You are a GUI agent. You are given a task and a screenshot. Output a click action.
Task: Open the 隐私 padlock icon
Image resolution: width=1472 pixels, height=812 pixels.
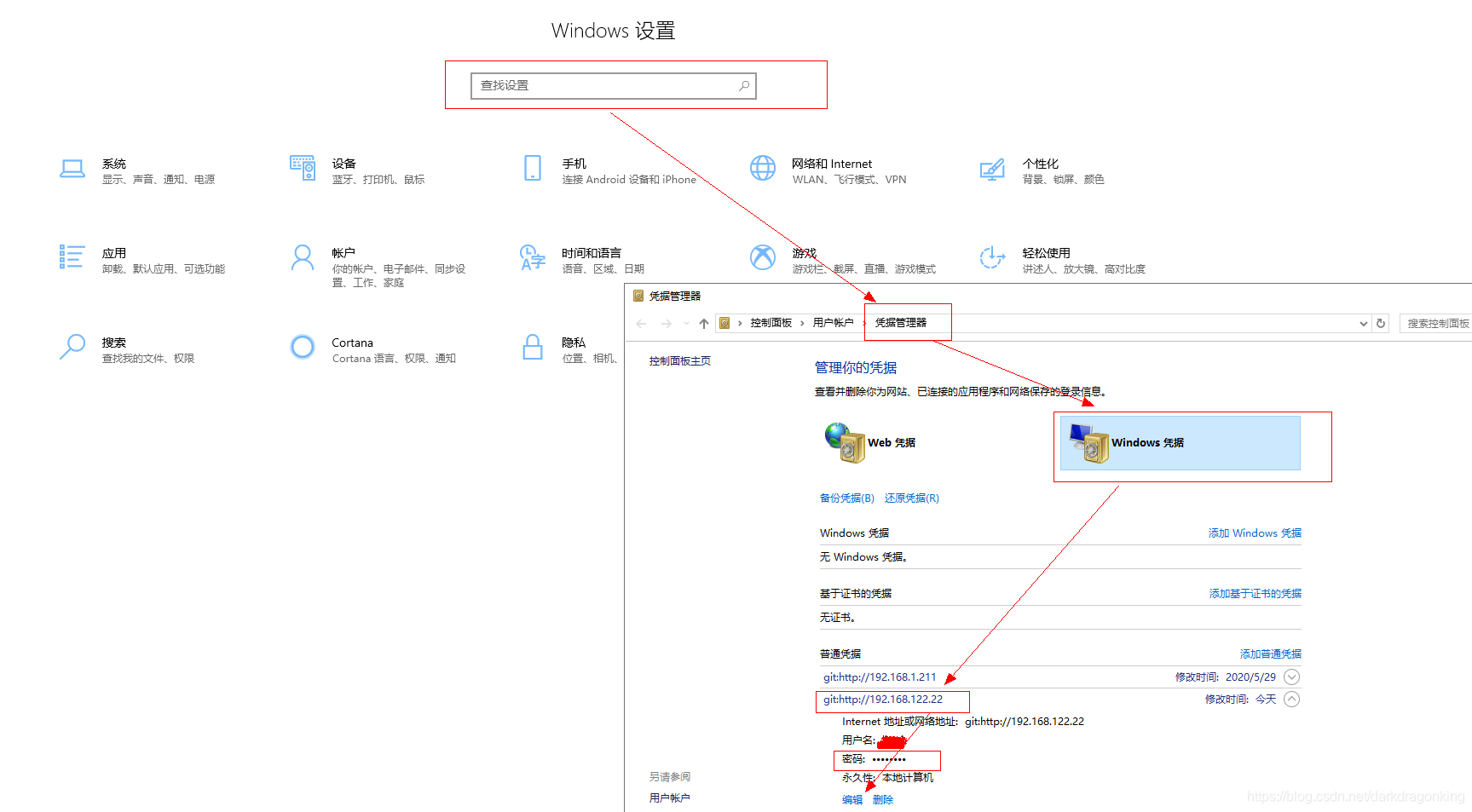(x=533, y=347)
